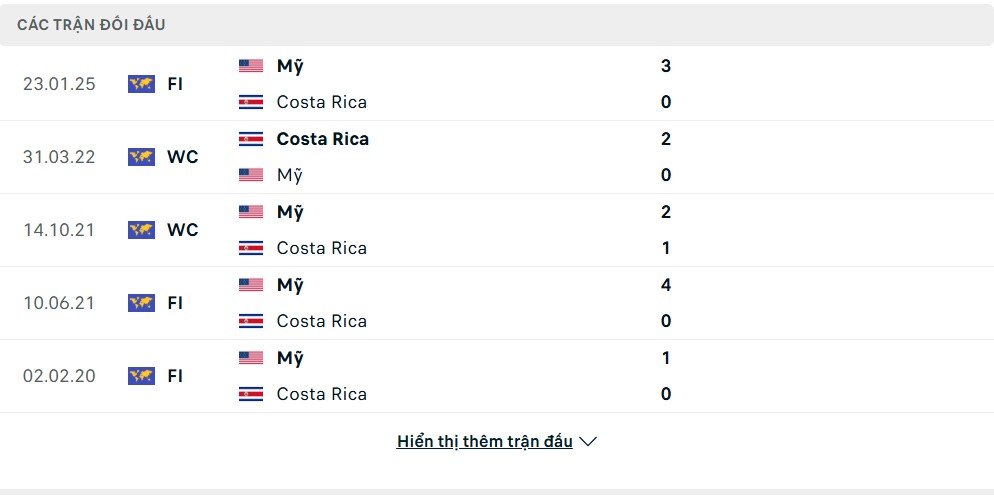This screenshot has height=495, width=994.
Task: Open Costa Rica team in 14.10.21 match
Action: 322,248
